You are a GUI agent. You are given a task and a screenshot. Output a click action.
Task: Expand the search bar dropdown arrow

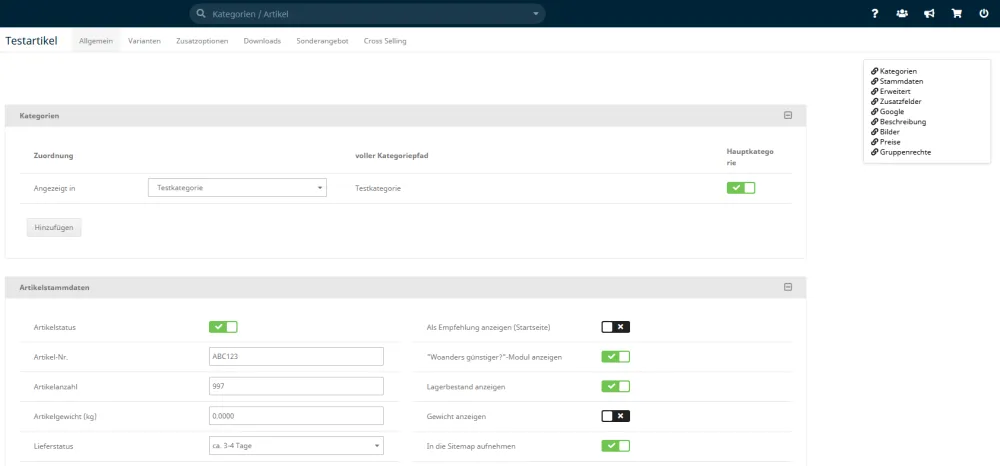(x=536, y=13)
